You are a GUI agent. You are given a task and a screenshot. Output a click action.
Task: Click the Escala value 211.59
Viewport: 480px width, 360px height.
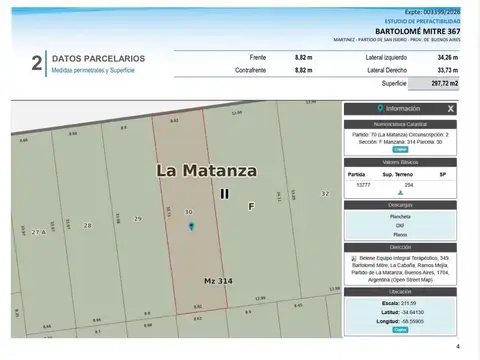pos(409,303)
